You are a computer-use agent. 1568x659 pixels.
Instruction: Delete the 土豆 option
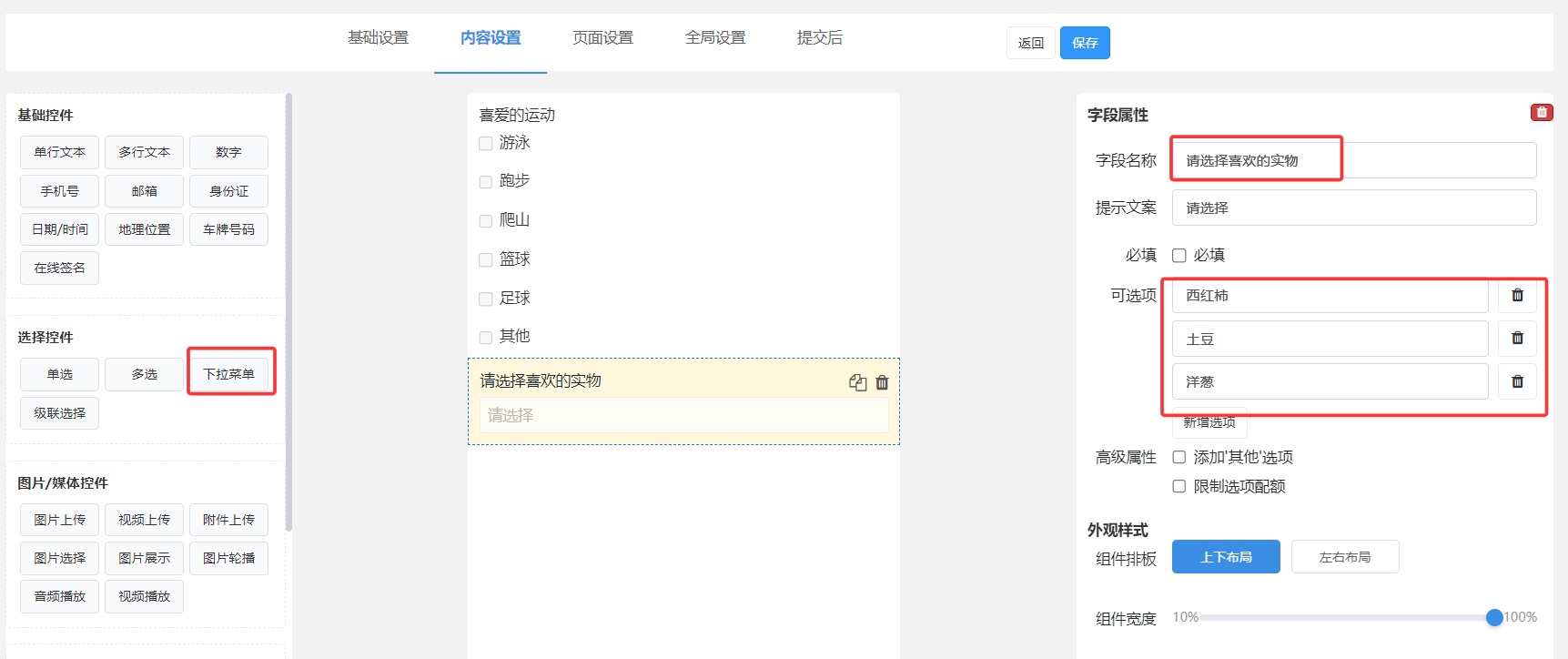point(1517,339)
